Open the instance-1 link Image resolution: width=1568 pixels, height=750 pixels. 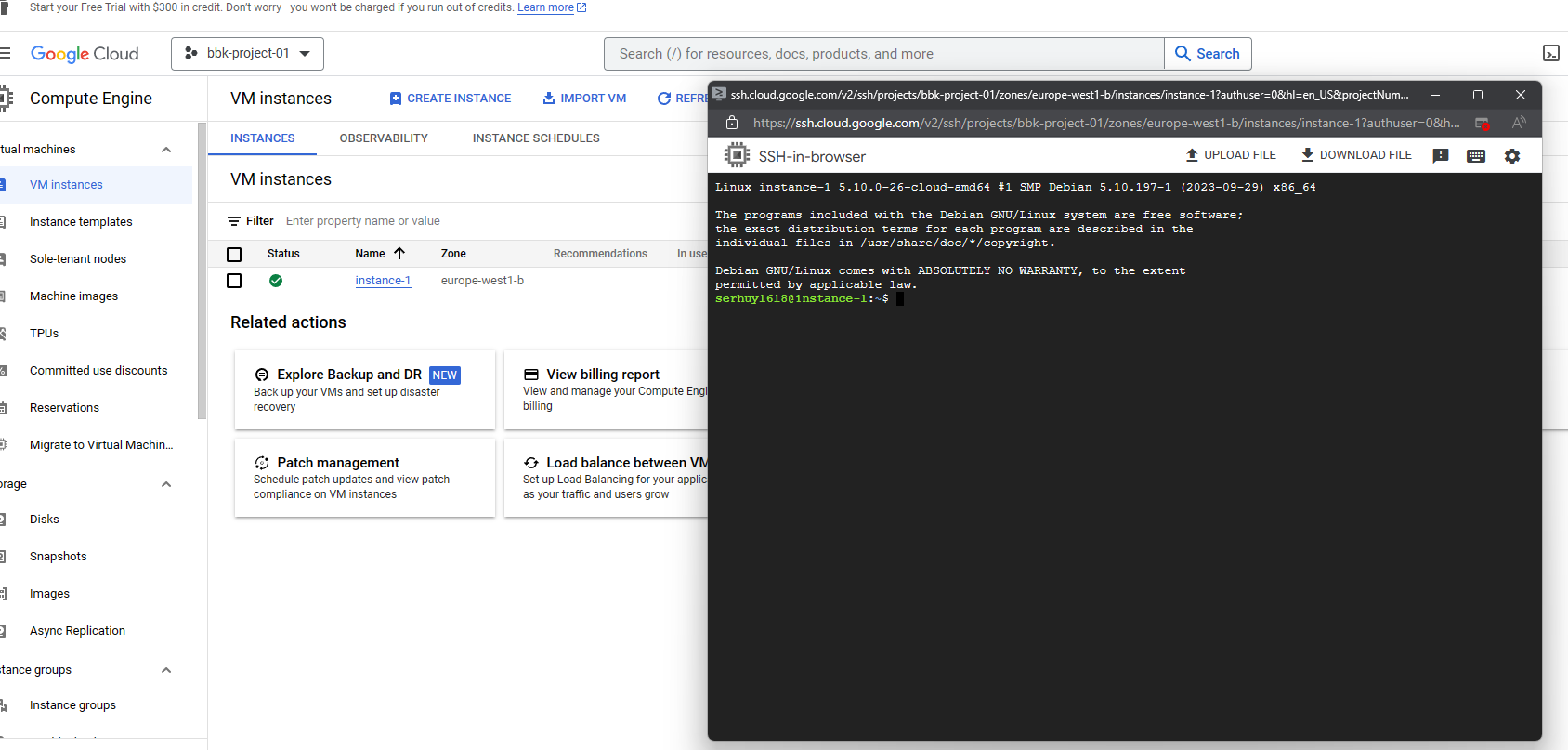pyautogui.click(x=383, y=281)
